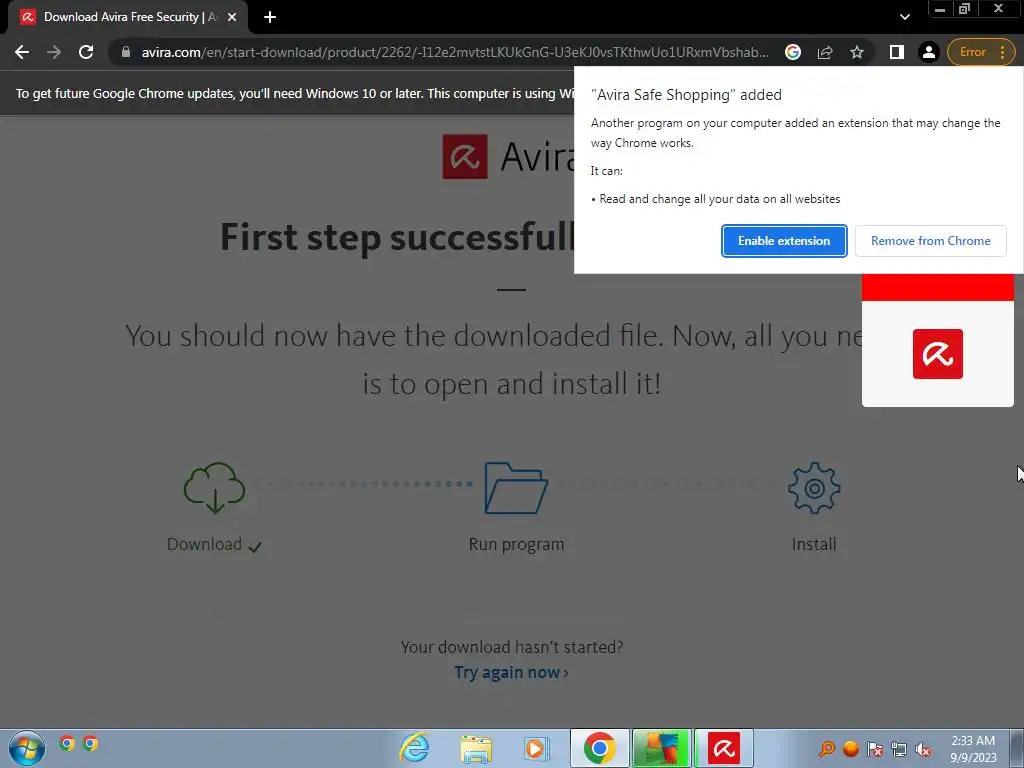Open the Windows Start menu
Screen dimensions: 1024x768
click(27, 748)
